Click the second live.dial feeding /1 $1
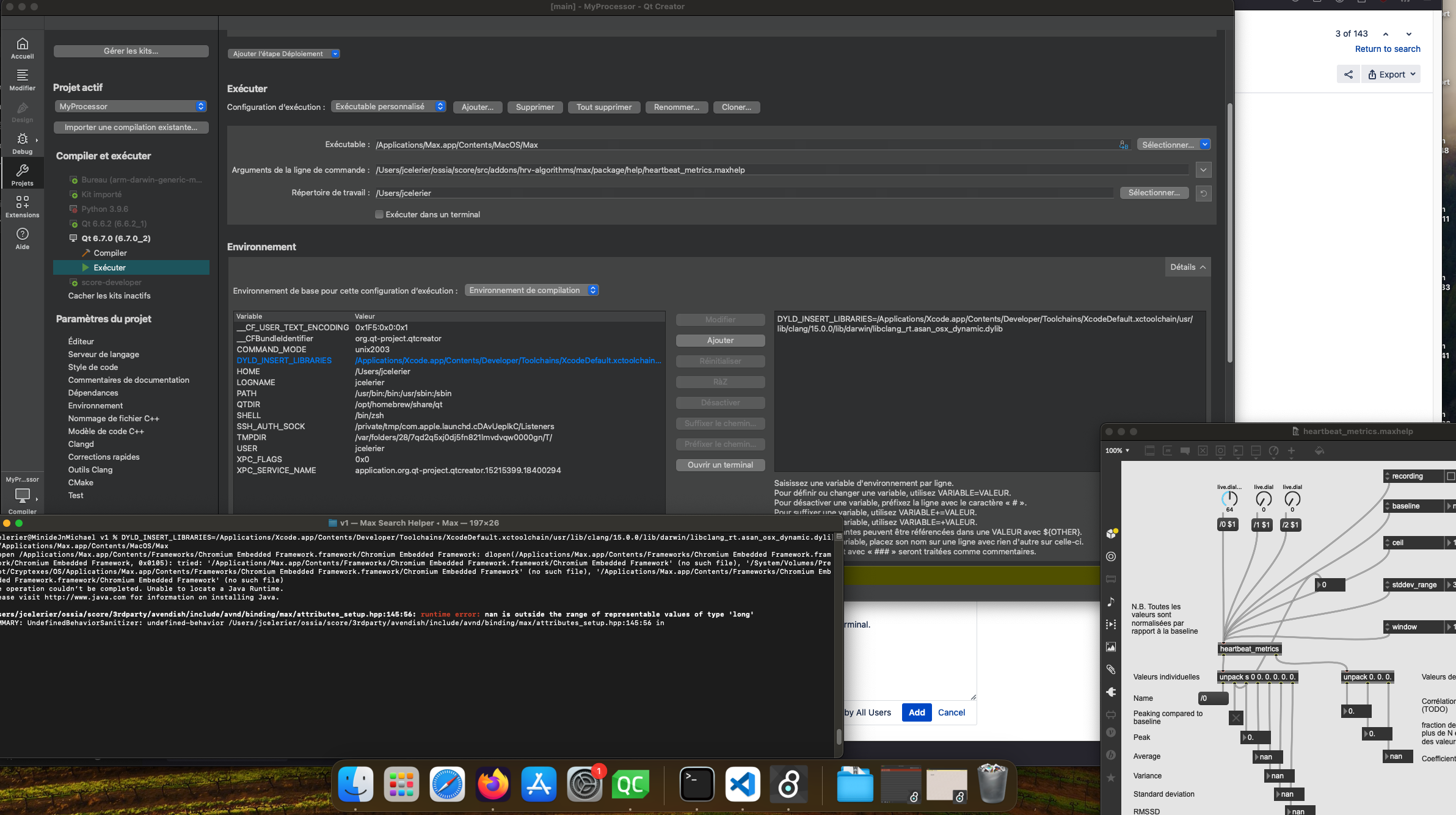Screen dimensions: 1456x815 coord(1264,499)
